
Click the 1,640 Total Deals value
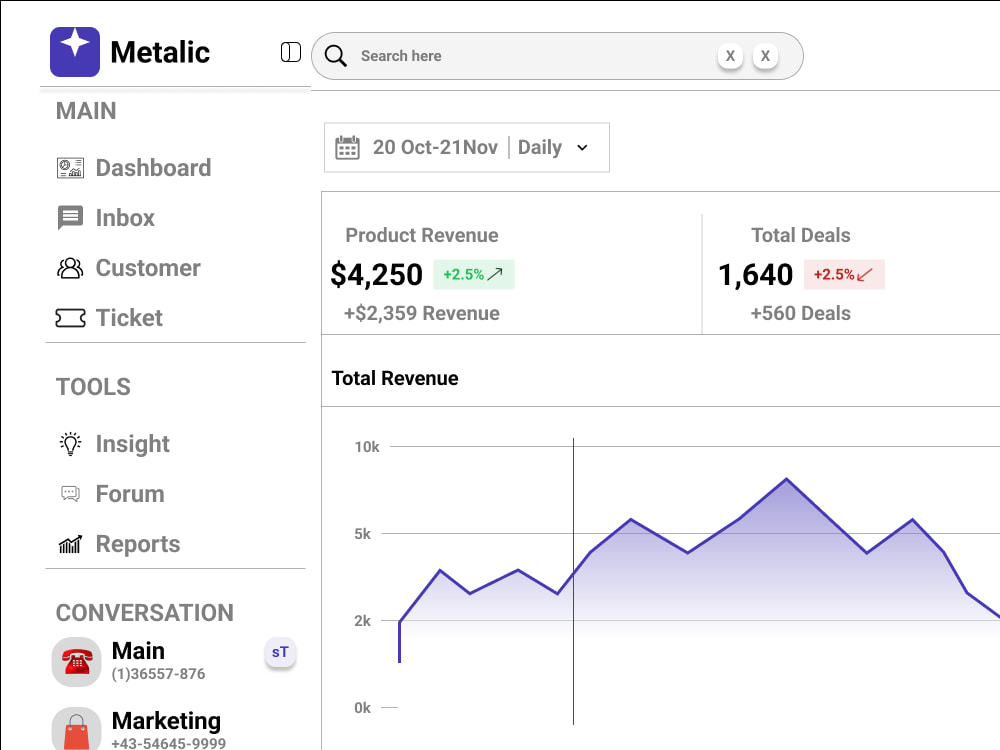(x=755, y=275)
